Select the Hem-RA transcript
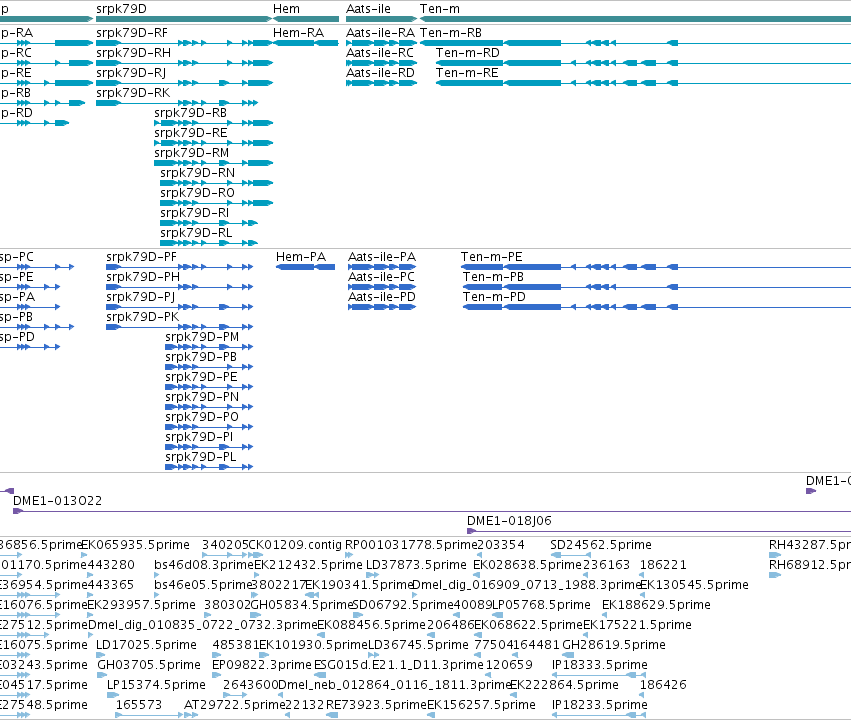The image size is (851, 720). pos(299,33)
